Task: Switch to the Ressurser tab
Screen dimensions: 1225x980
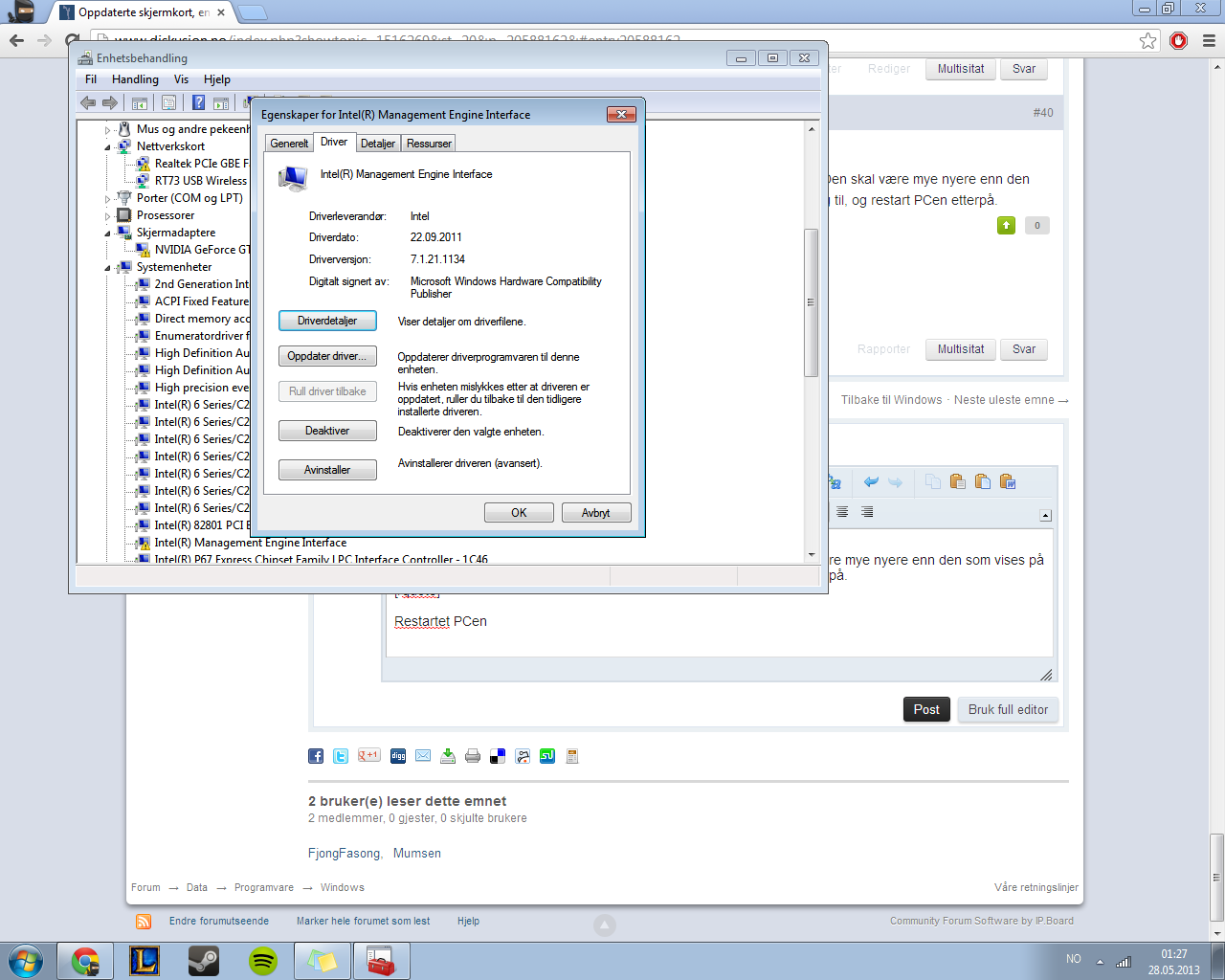Action: tap(429, 144)
